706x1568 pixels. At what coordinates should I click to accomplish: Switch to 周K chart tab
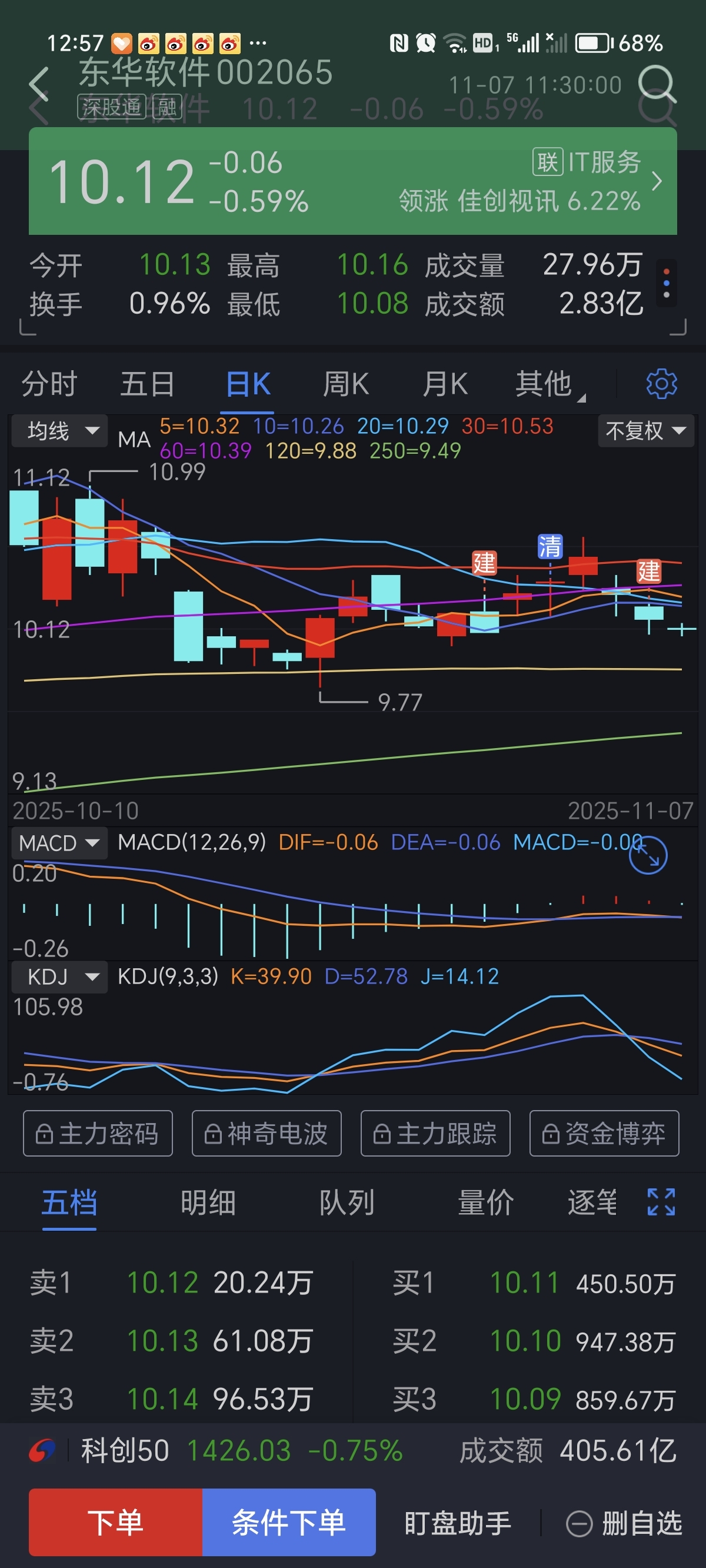346,384
